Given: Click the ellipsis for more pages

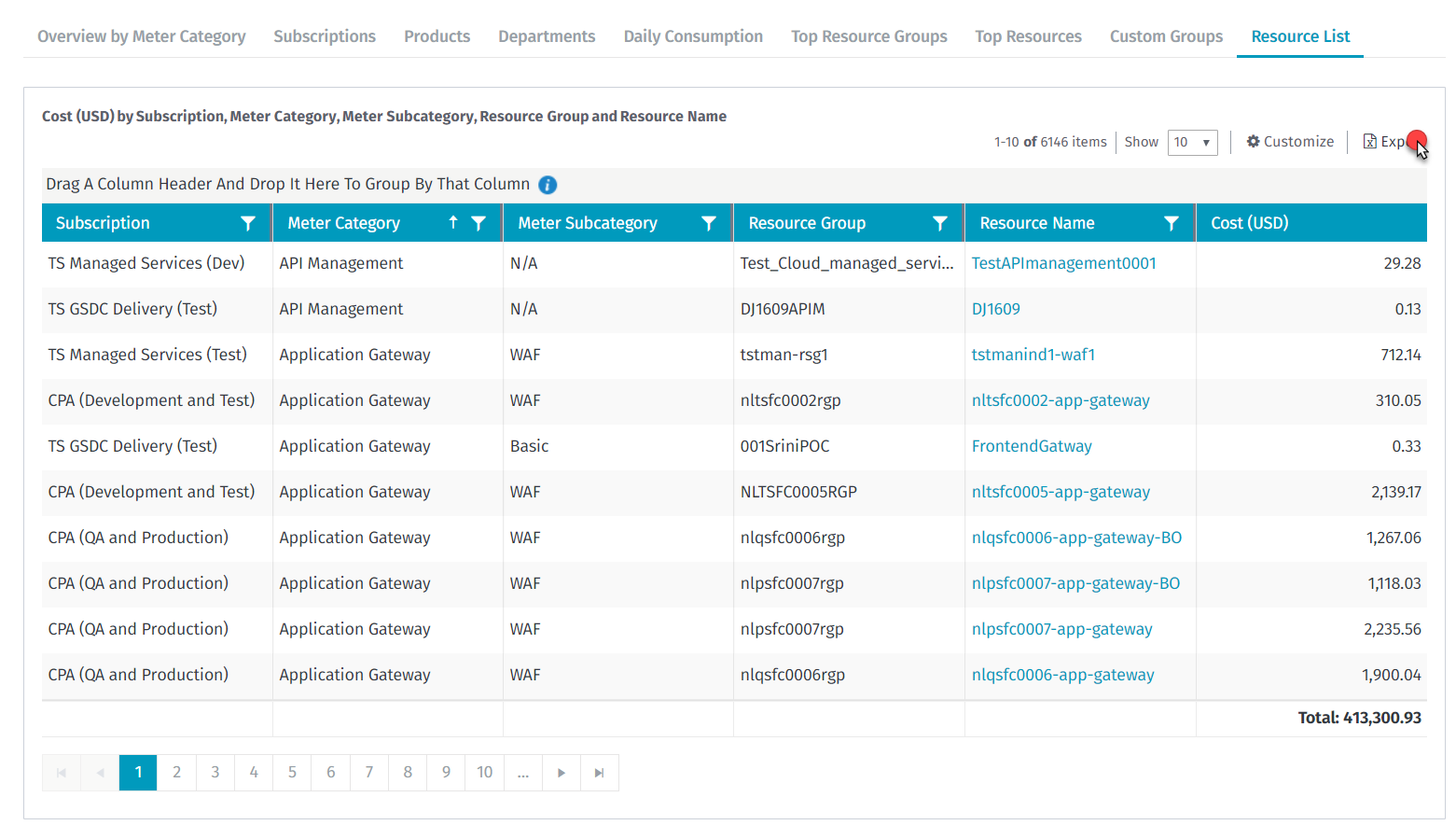Looking at the screenshot, I should 523,773.
